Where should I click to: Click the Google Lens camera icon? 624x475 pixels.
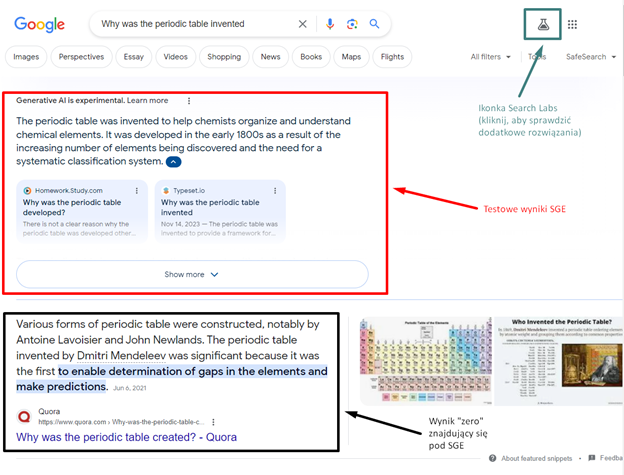tap(352, 24)
